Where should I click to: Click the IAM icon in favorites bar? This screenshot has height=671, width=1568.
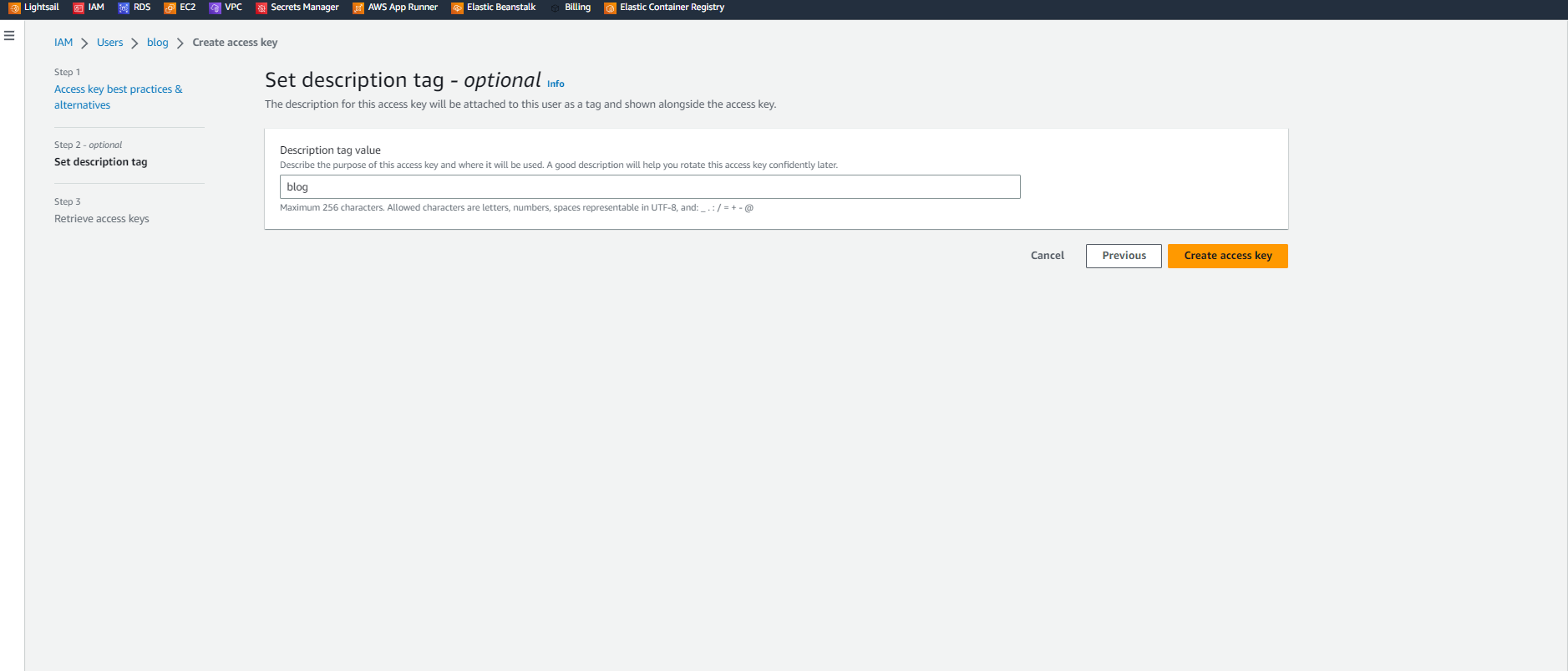coord(79,8)
